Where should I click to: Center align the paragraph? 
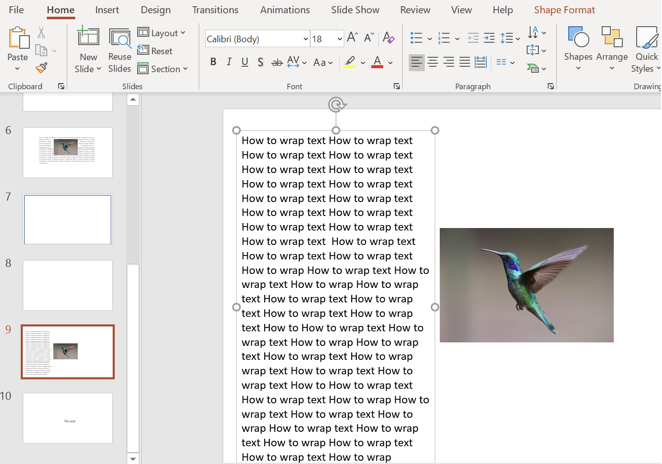pyautogui.click(x=433, y=62)
